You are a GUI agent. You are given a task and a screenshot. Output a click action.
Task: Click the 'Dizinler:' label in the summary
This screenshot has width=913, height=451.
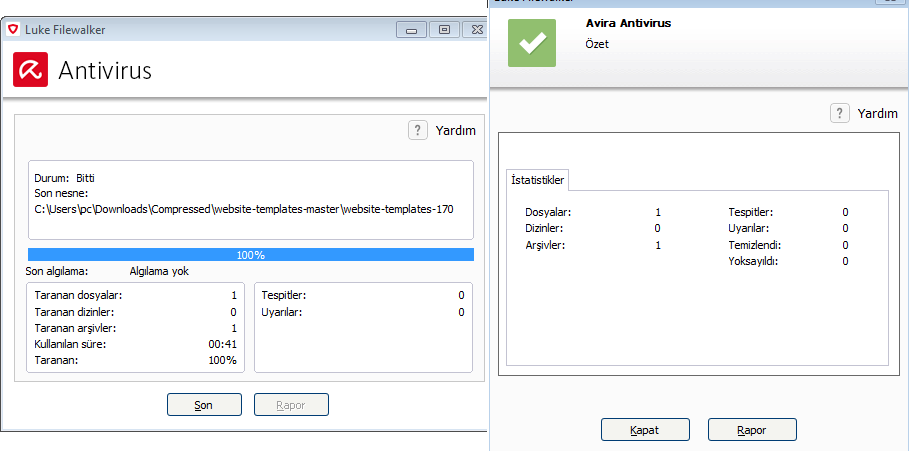544,228
